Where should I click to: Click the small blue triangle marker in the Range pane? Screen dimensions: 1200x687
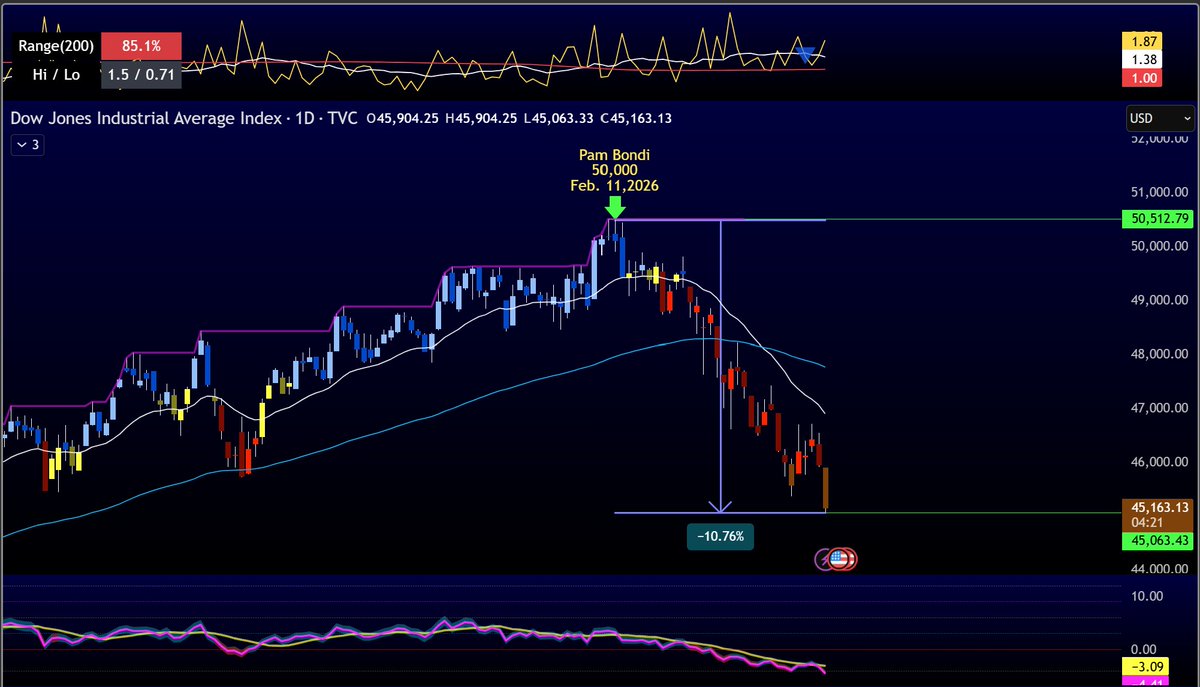point(807,53)
